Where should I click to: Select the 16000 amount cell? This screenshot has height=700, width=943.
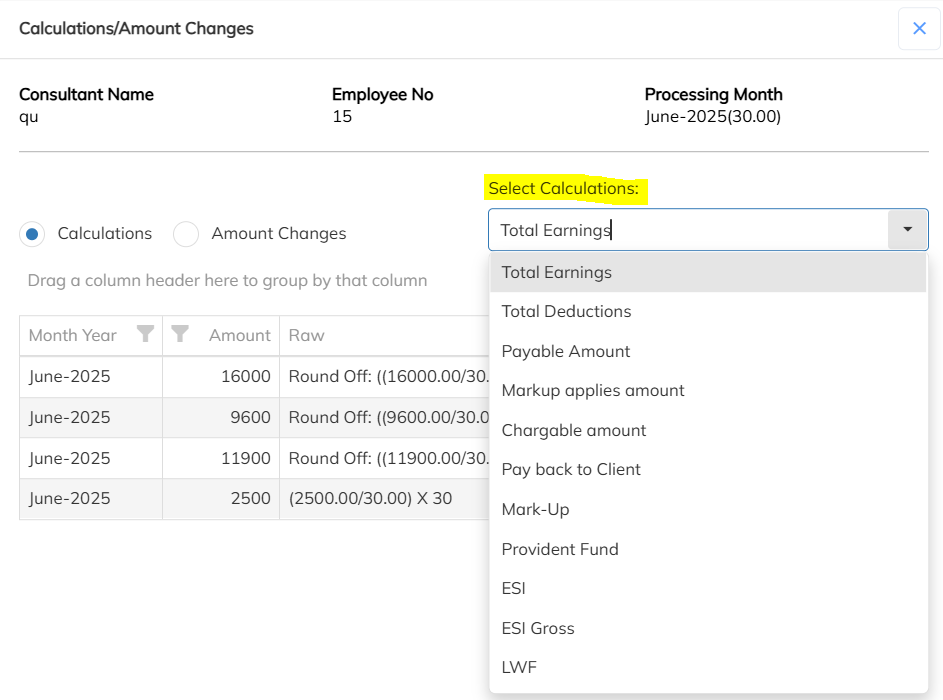[x=221, y=376]
